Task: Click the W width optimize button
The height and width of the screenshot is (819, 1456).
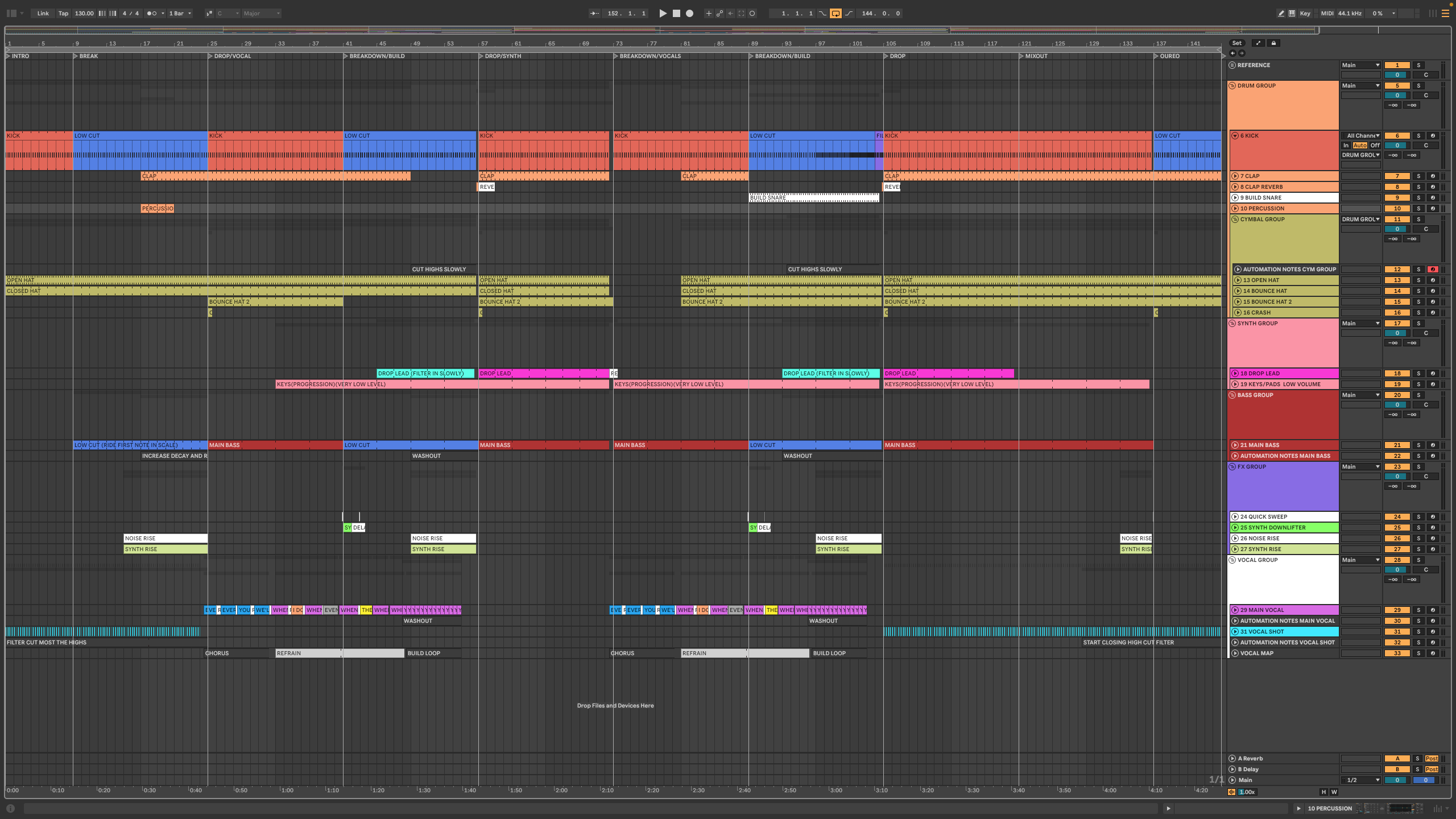Action: coord(1334,792)
